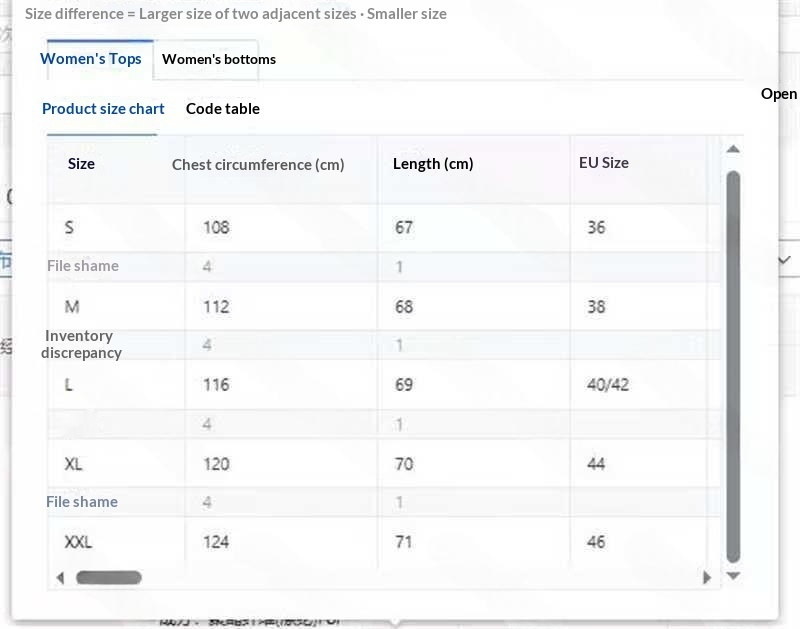
Task: Click the Open link at the right
Action: (779, 94)
